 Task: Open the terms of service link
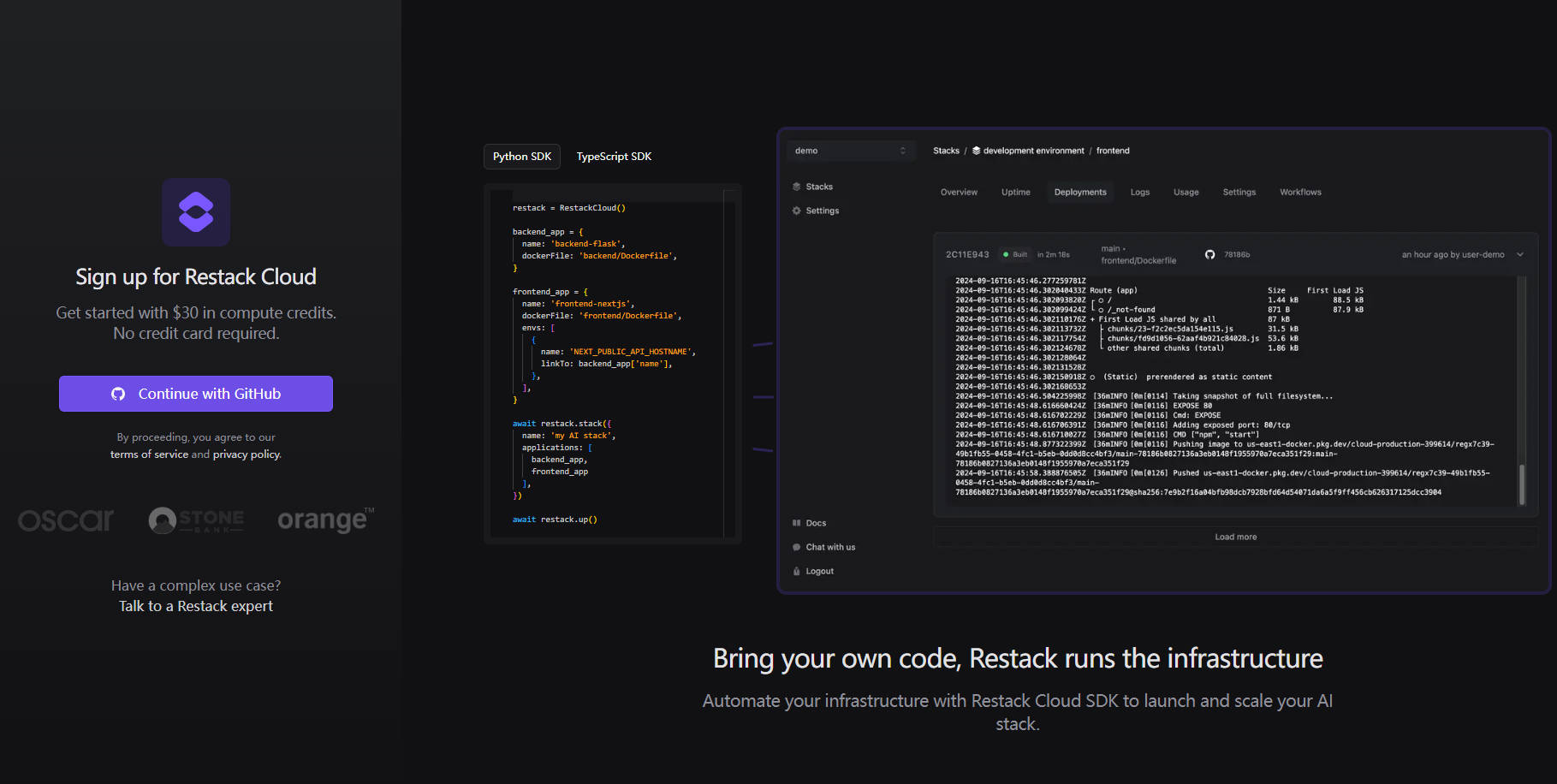149,454
